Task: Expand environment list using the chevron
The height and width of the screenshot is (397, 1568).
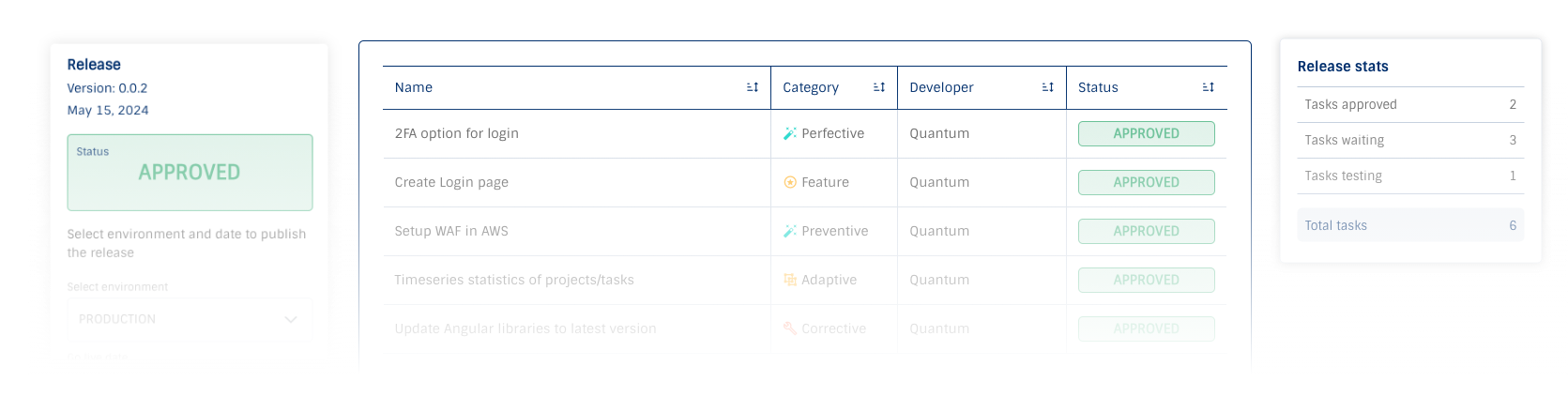Action: click(291, 320)
